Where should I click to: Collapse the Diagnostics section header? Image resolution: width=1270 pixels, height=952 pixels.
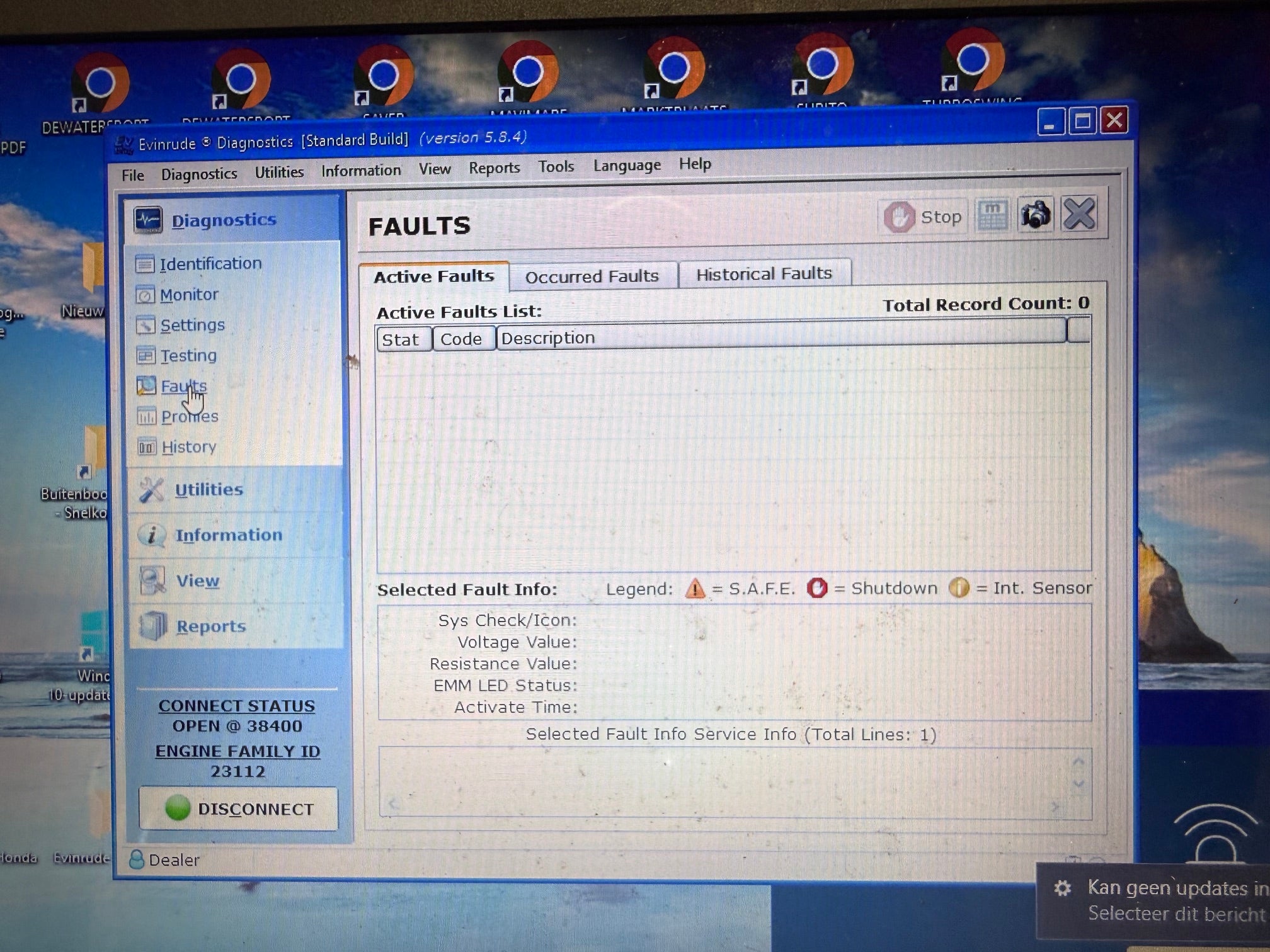232,220
